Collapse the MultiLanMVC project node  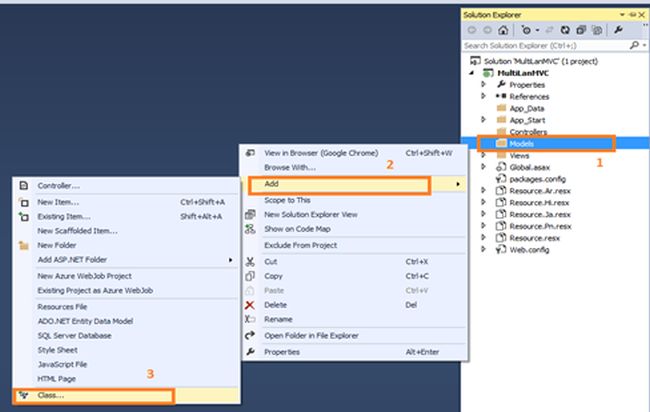[x=471, y=73]
